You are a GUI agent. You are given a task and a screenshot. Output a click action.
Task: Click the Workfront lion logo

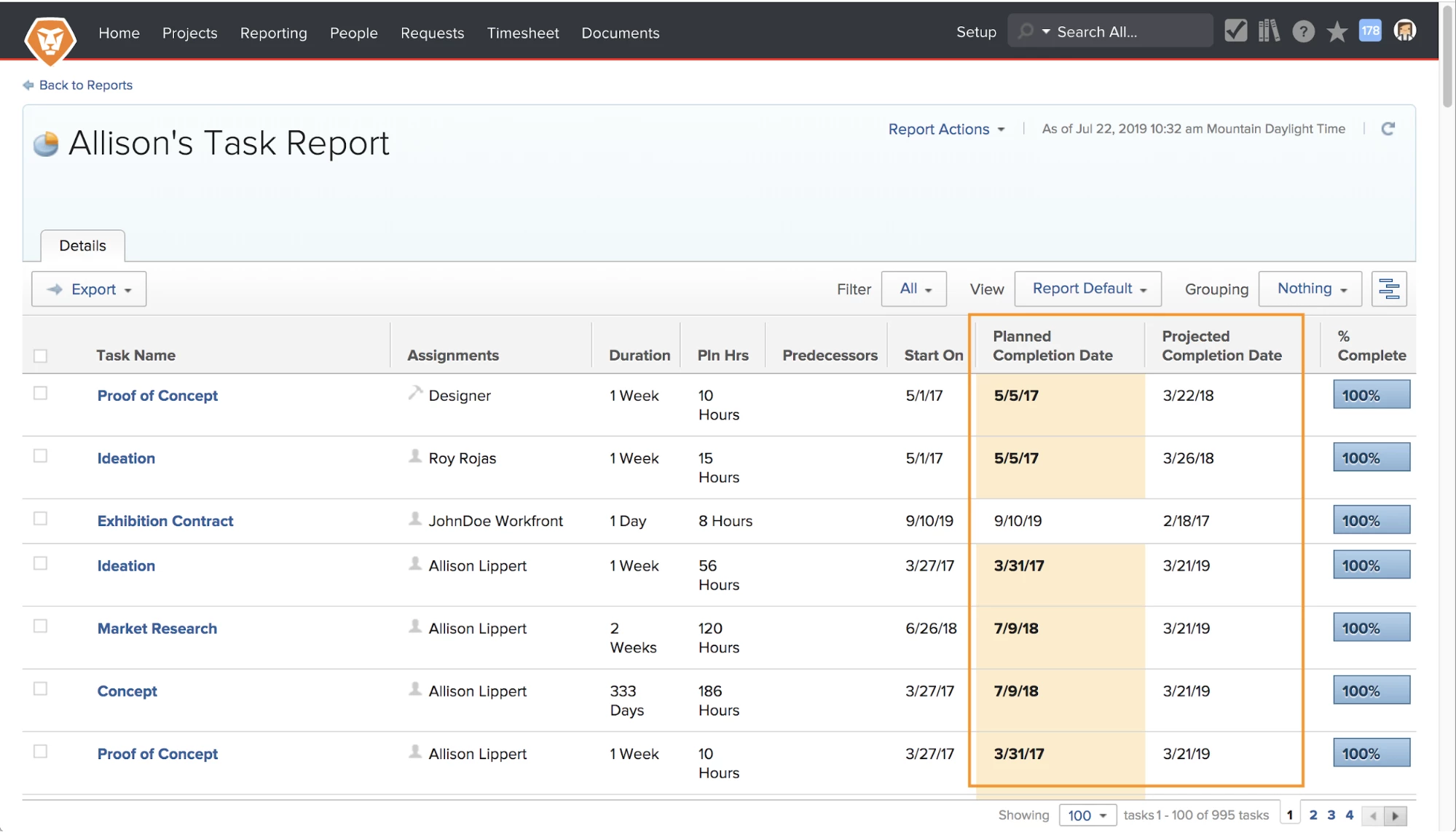[x=50, y=39]
